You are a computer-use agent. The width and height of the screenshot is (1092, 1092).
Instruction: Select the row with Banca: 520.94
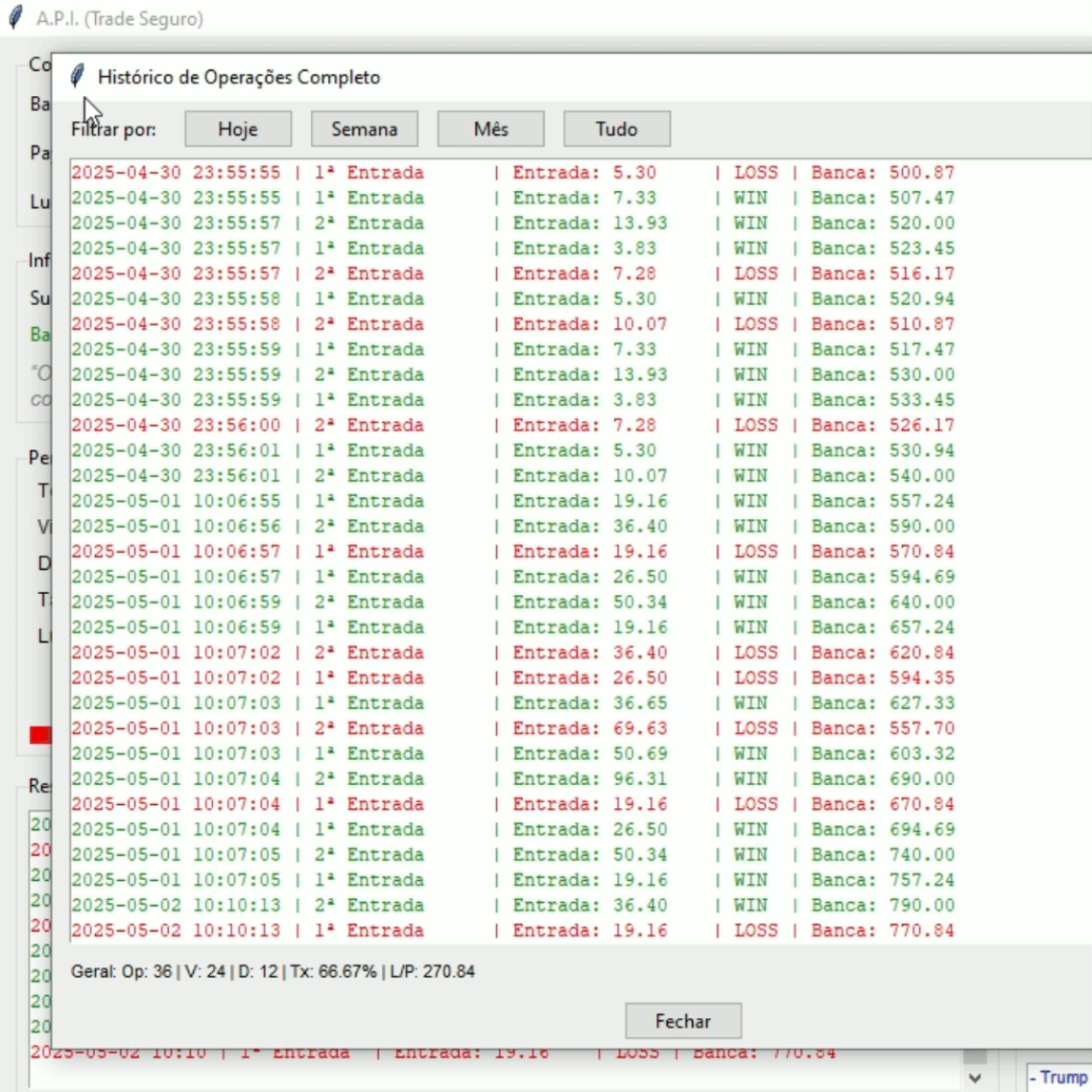512,298
